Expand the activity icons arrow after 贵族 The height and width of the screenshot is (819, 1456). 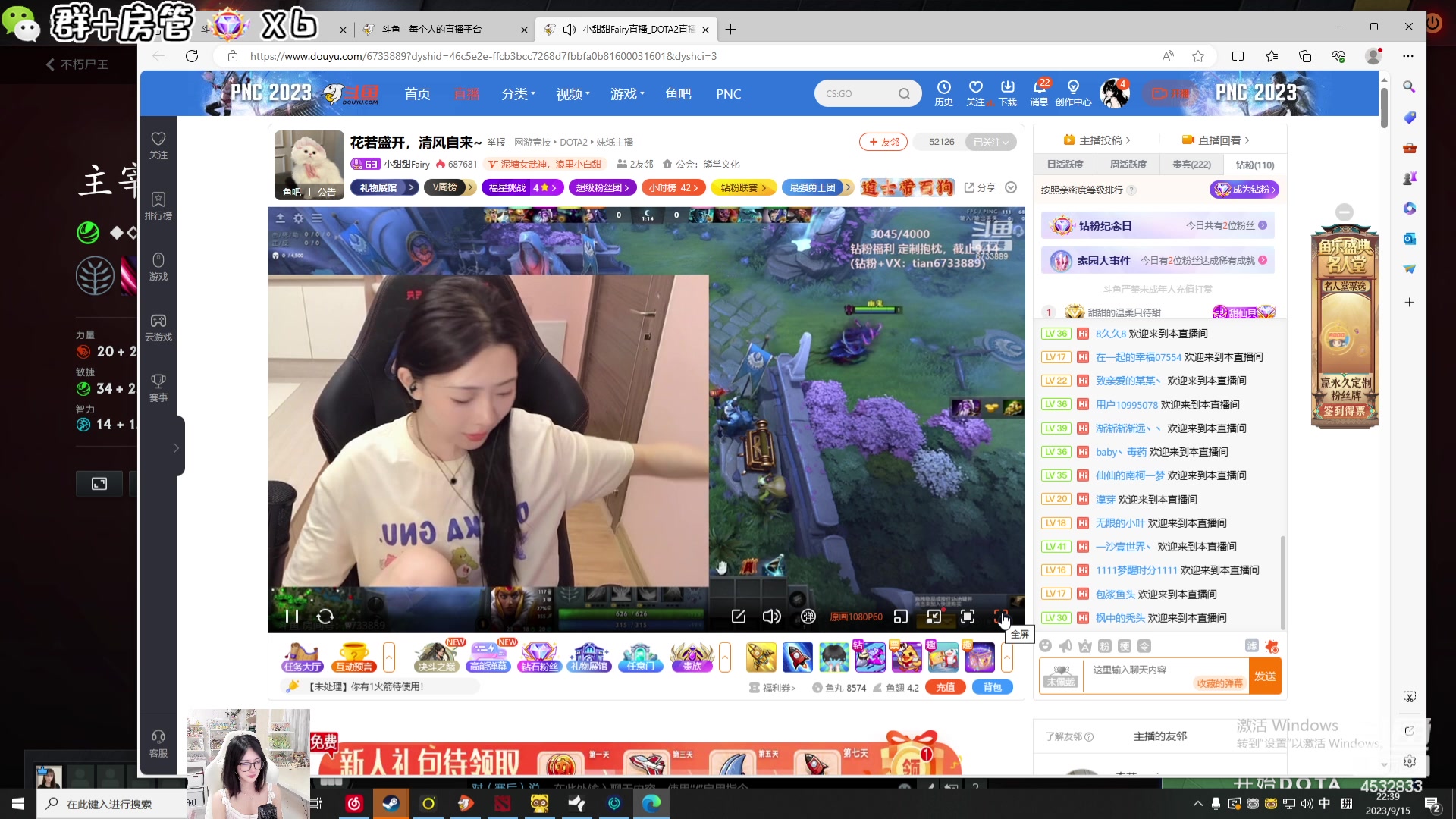(x=725, y=657)
